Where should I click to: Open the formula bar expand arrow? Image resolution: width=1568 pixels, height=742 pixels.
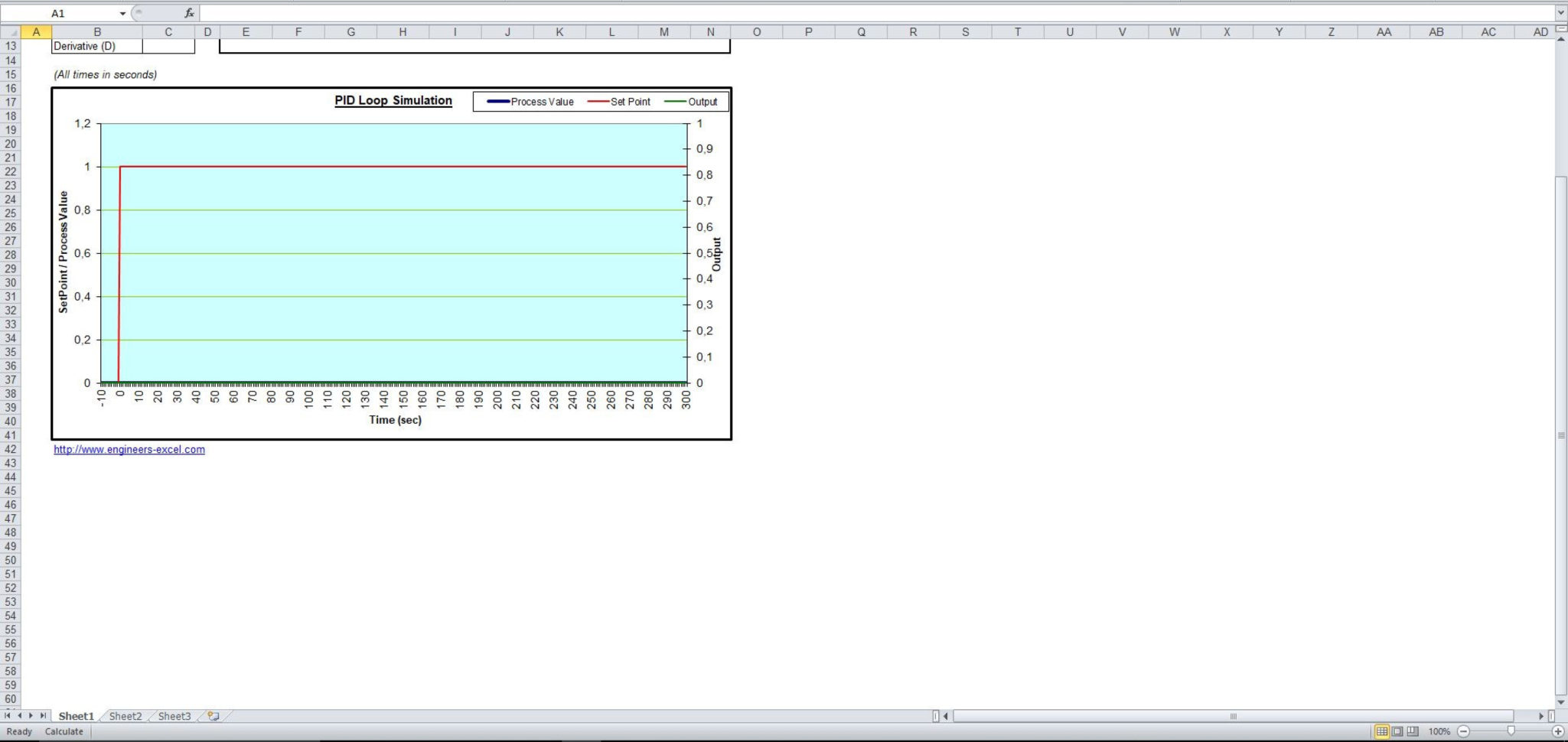pos(1561,12)
